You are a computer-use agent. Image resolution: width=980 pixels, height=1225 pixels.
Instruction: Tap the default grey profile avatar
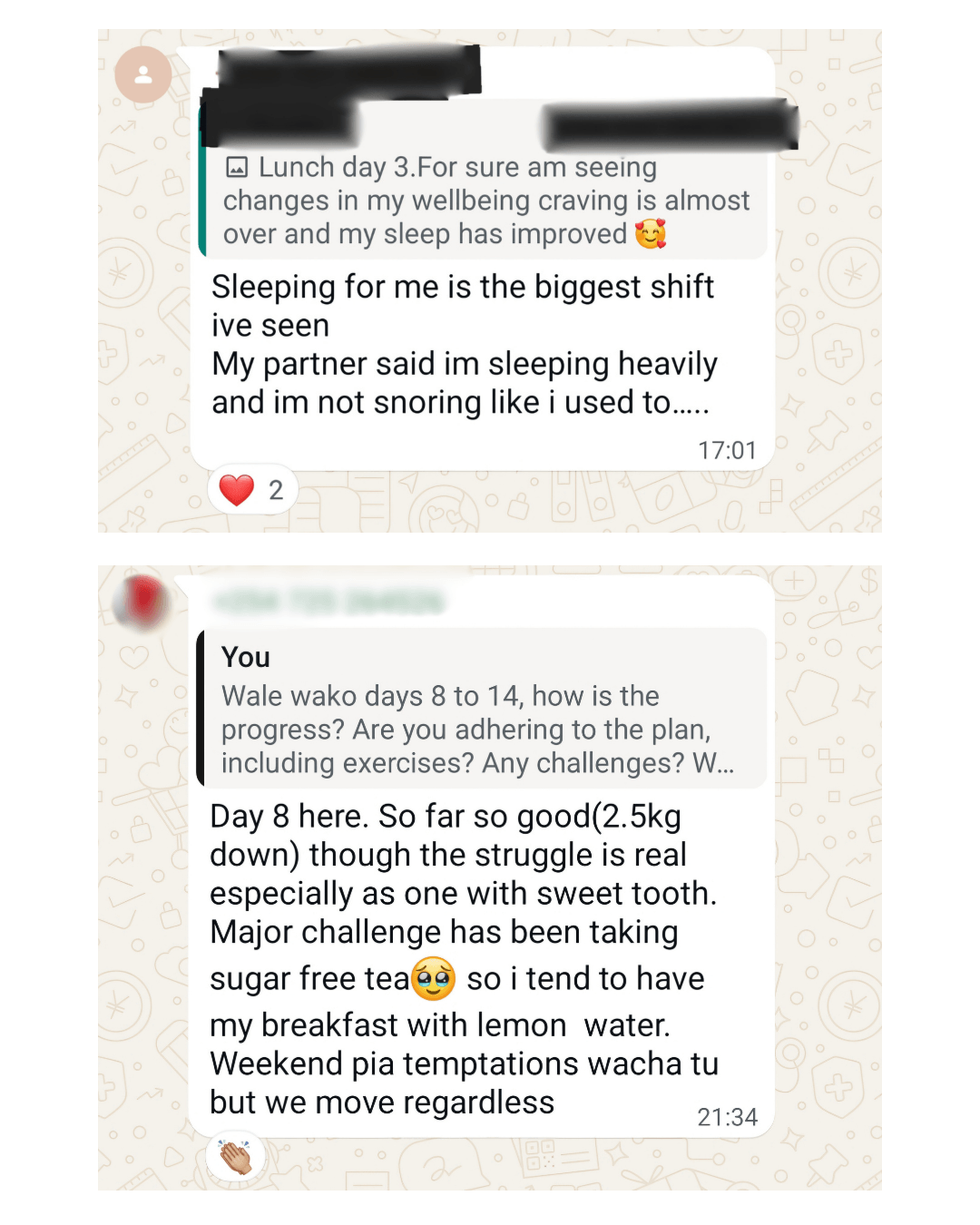pos(143,75)
